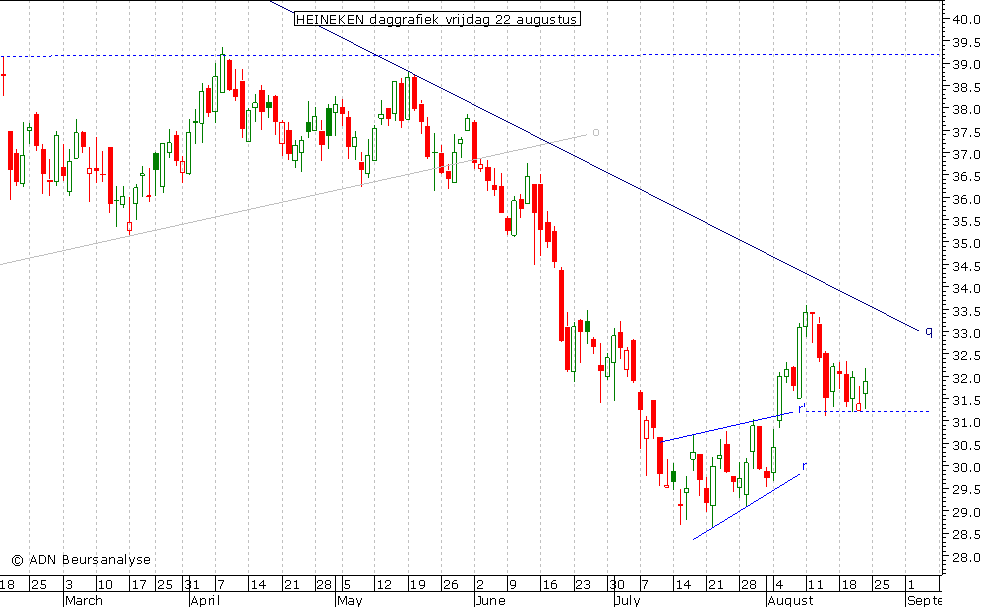Click the 40.0 price axis label
This screenshot has width=983, height=607.
[966, 19]
